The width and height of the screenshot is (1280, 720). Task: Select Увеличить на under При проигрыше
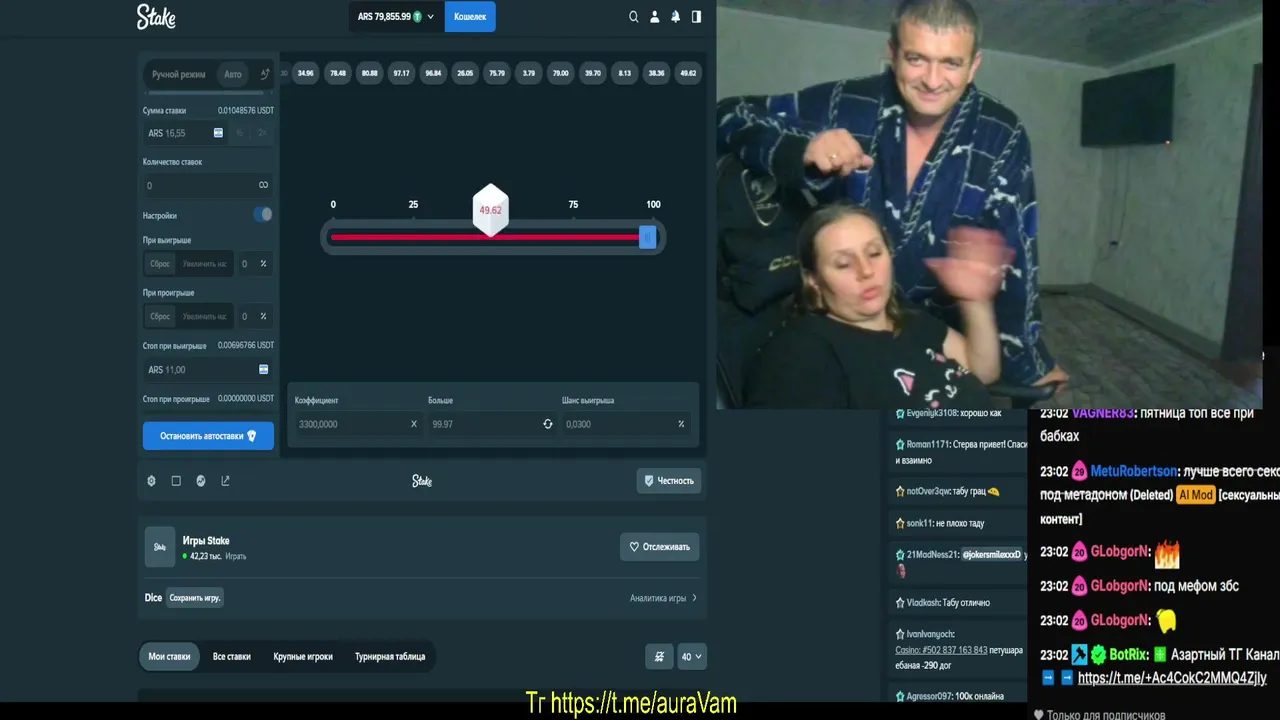click(205, 316)
